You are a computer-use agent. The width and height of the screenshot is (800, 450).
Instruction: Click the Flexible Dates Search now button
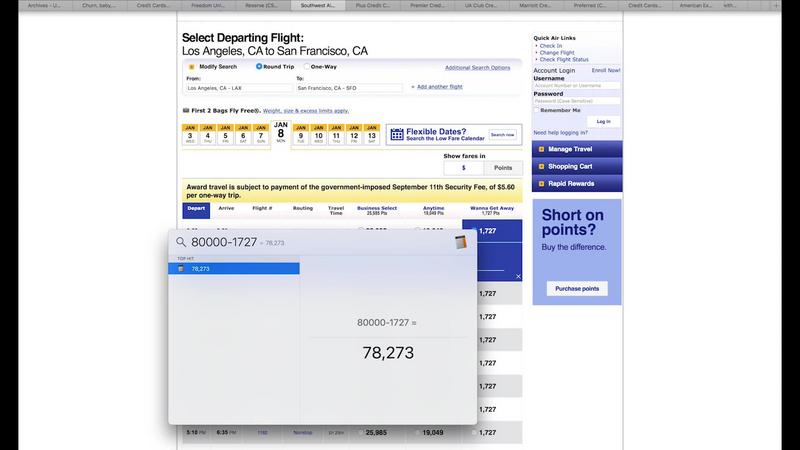point(502,135)
